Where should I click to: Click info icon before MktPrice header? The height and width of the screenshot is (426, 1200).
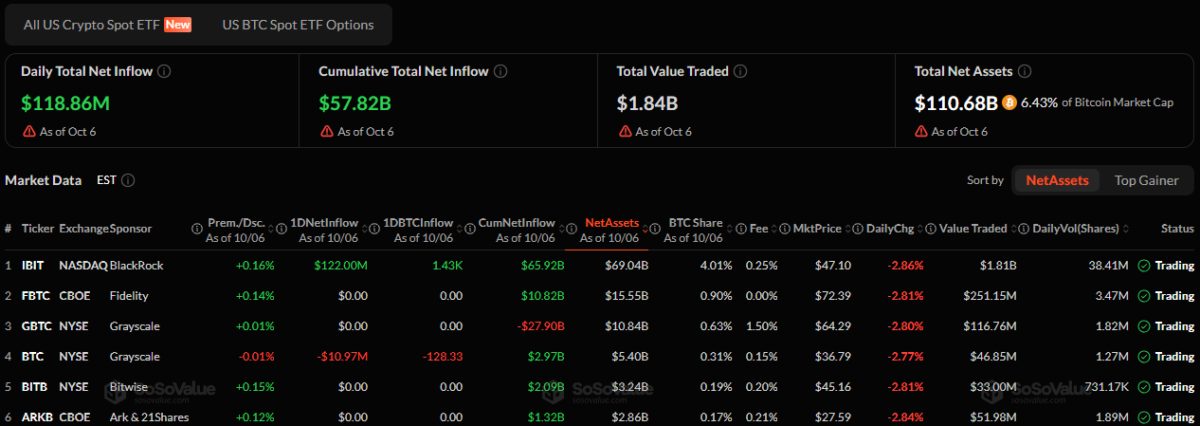[784, 229]
